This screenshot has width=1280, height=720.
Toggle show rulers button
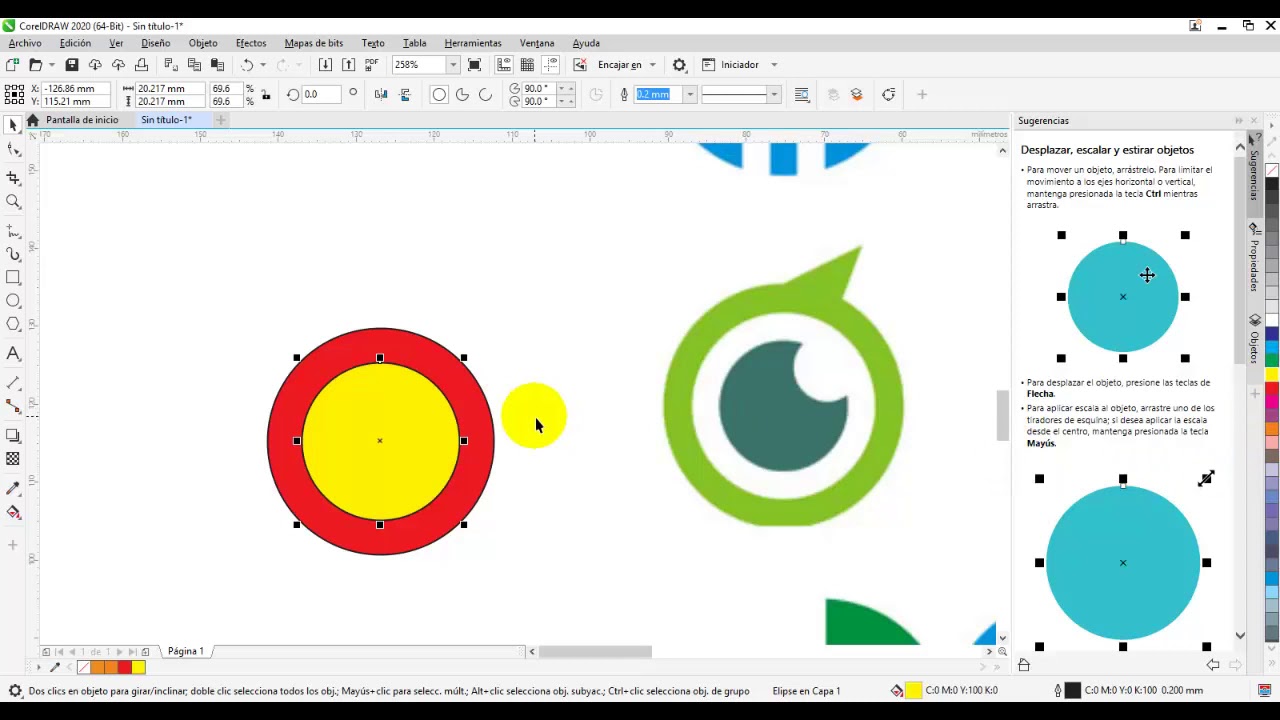pyautogui.click(x=504, y=65)
